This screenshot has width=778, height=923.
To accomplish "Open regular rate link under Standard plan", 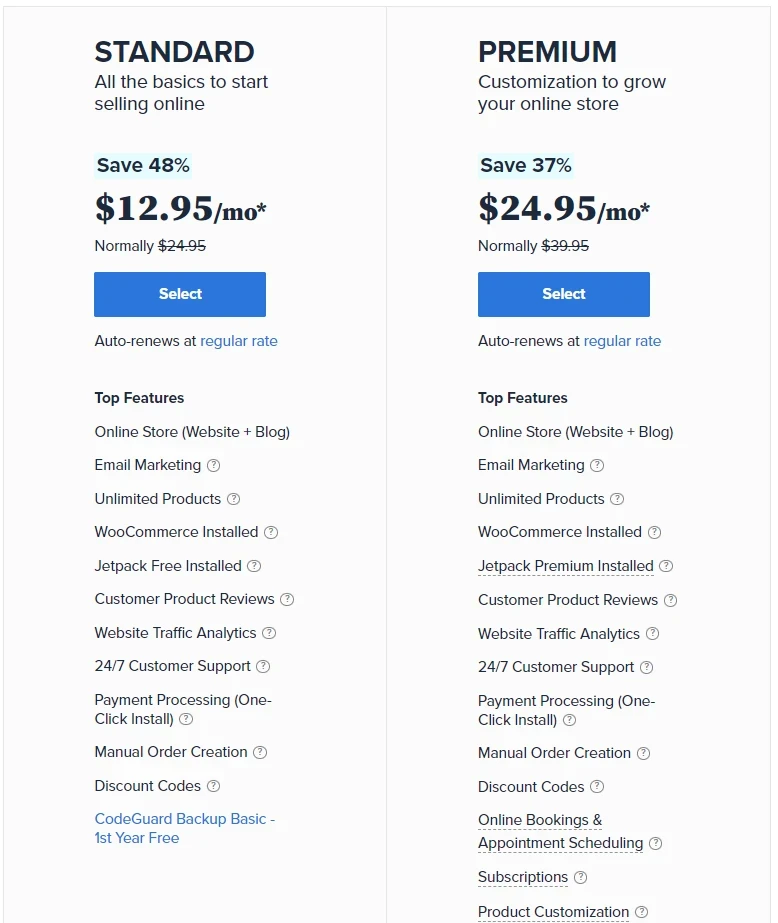I will tap(239, 341).
